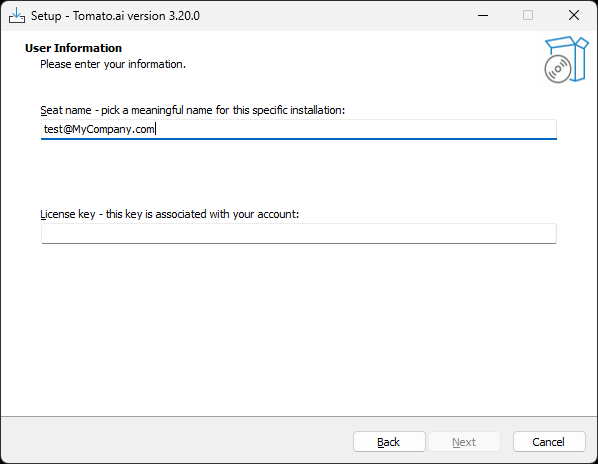Click the Setup - Tomato.ai title text
Viewport: 598px width, 464px height.
pos(115,16)
